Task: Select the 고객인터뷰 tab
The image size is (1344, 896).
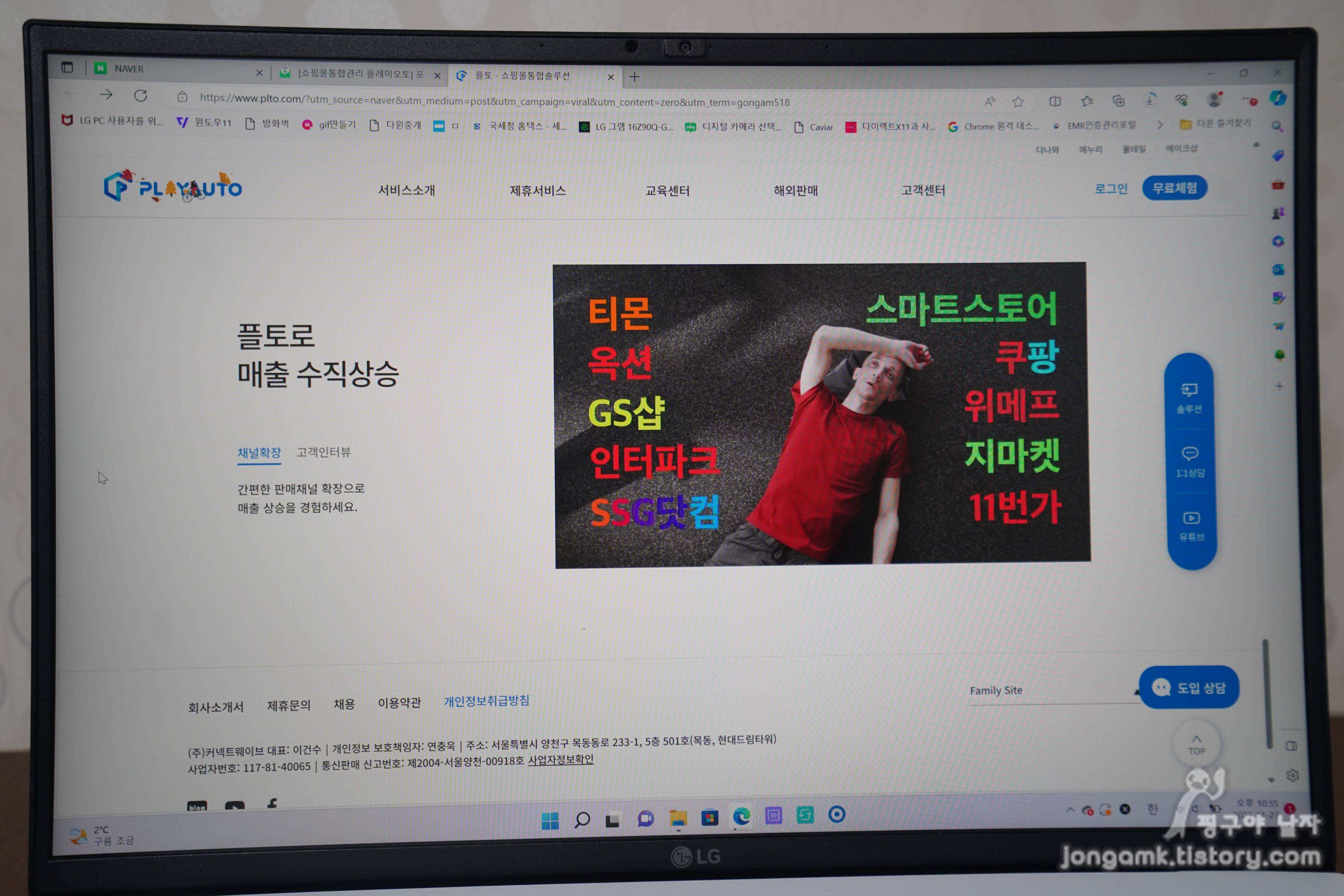Action: [323, 452]
